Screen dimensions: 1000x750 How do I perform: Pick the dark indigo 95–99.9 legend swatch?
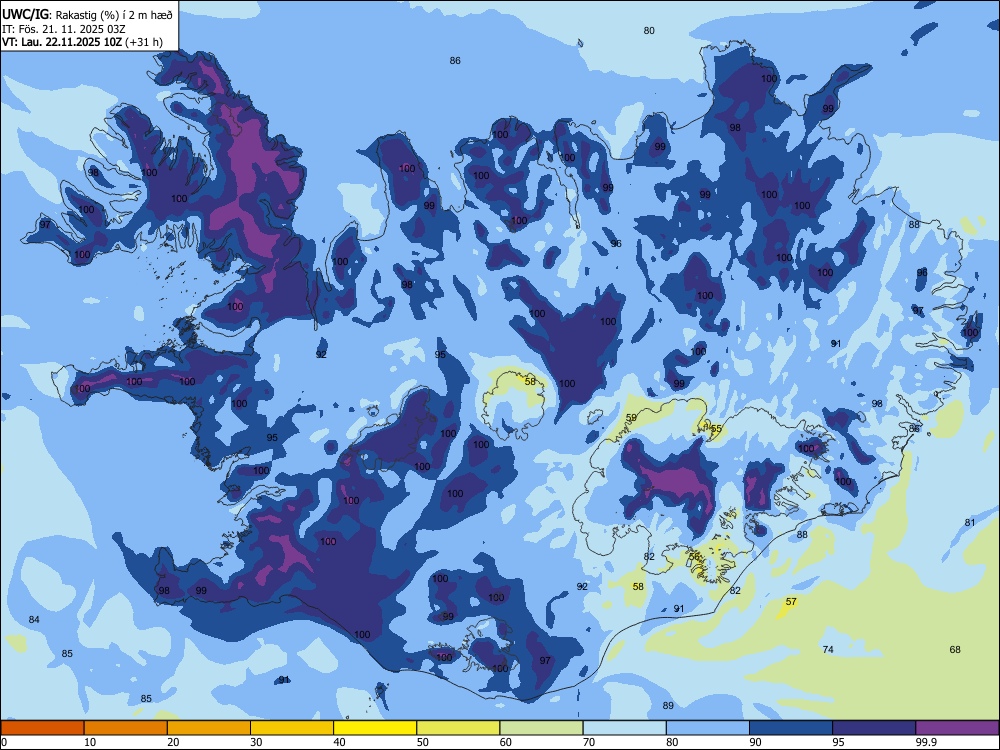tap(874, 728)
